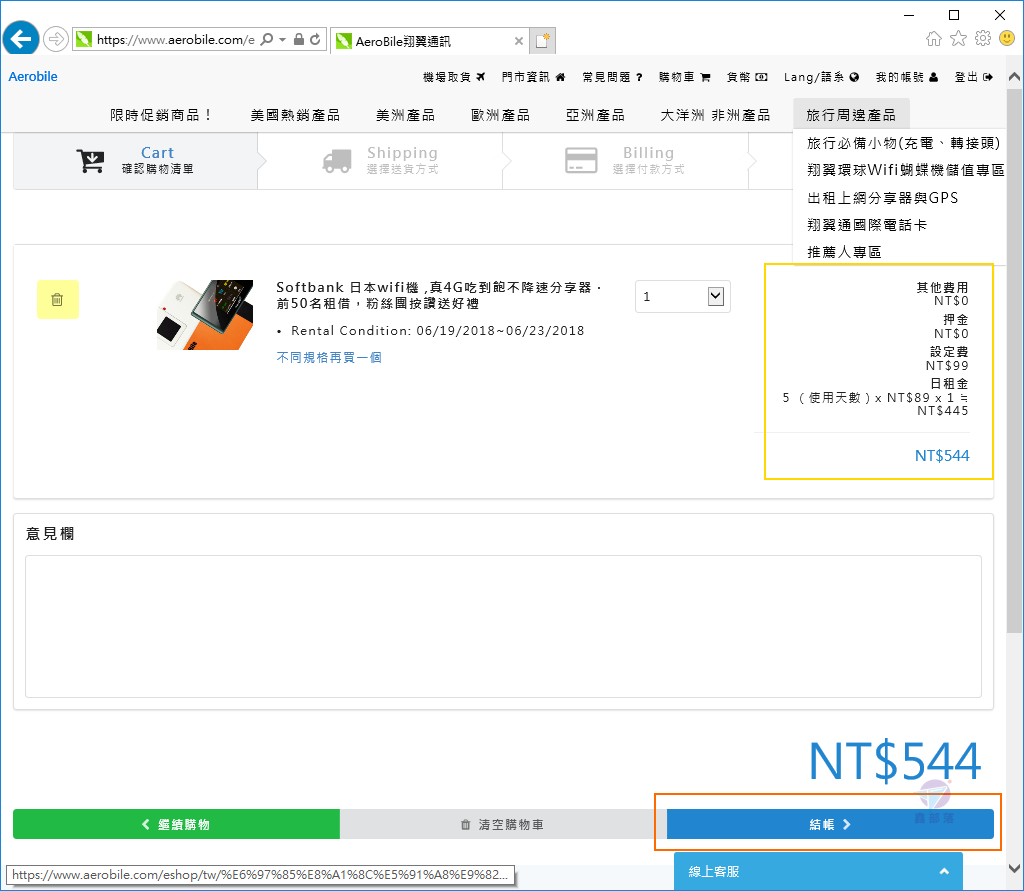Image resolution: width=1024 pixels, height=891 pixels.
Task: Select 翔翼環球Wifi蝴蝶機儲值專區 submenu item
Action: pos(906,170)
